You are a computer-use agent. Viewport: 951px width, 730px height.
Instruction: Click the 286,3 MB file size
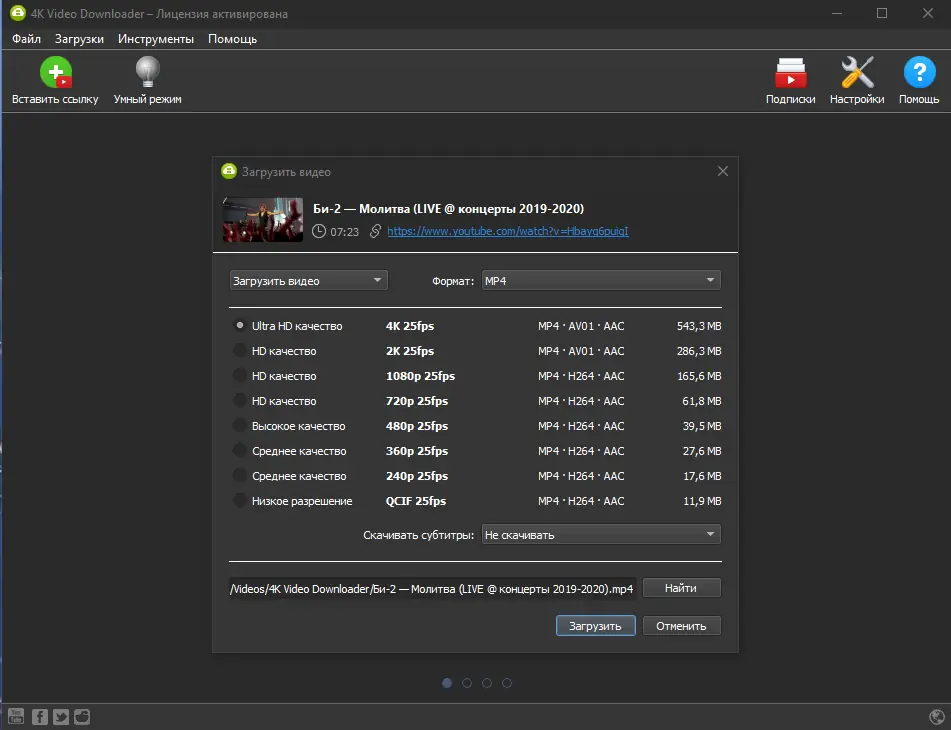699,351
